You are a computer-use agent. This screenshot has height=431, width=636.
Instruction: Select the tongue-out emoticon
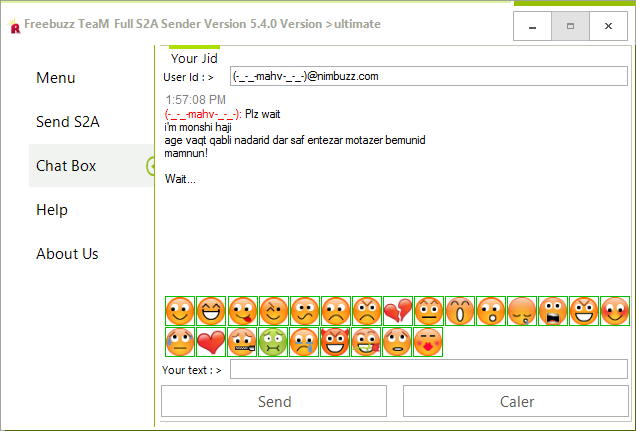(243, 311)
